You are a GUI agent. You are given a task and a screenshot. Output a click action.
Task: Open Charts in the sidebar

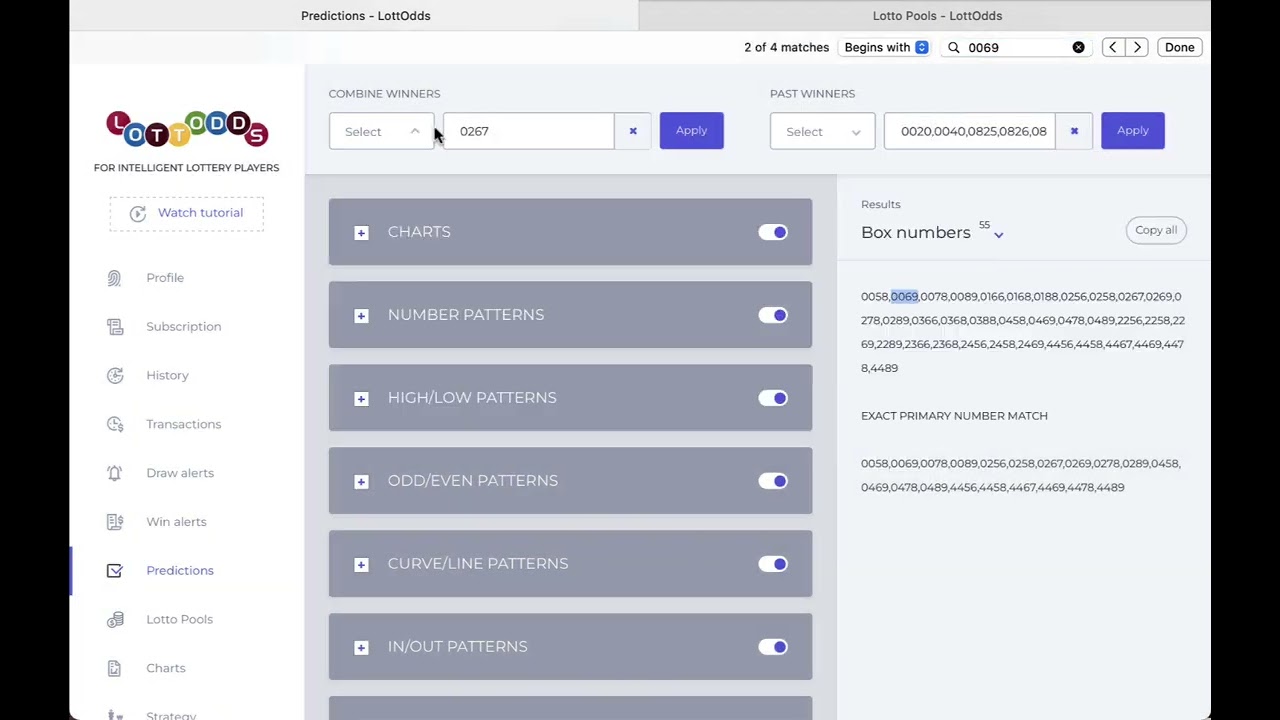coord(166,668)
